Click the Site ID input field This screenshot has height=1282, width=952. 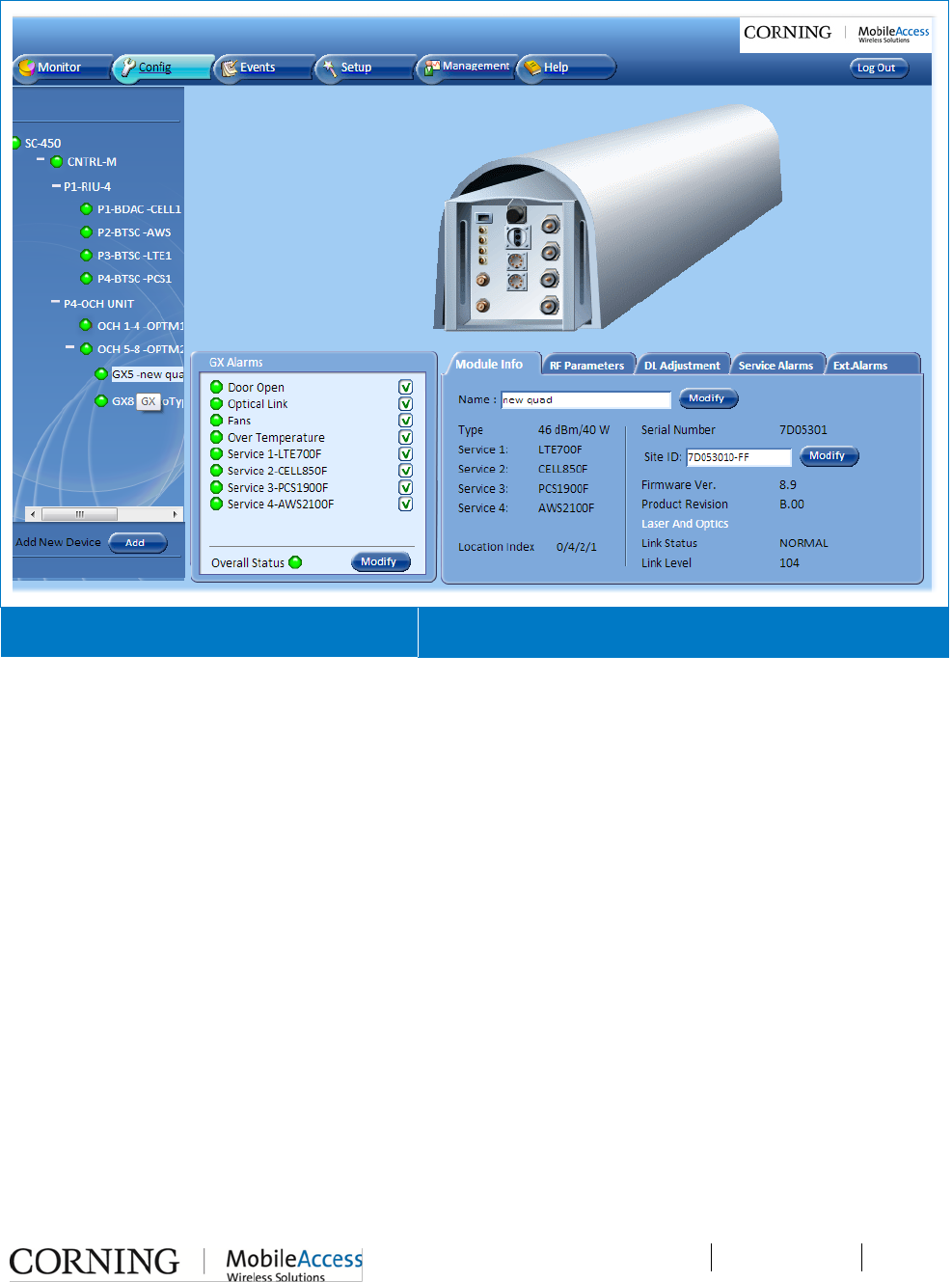pos(739,457)
